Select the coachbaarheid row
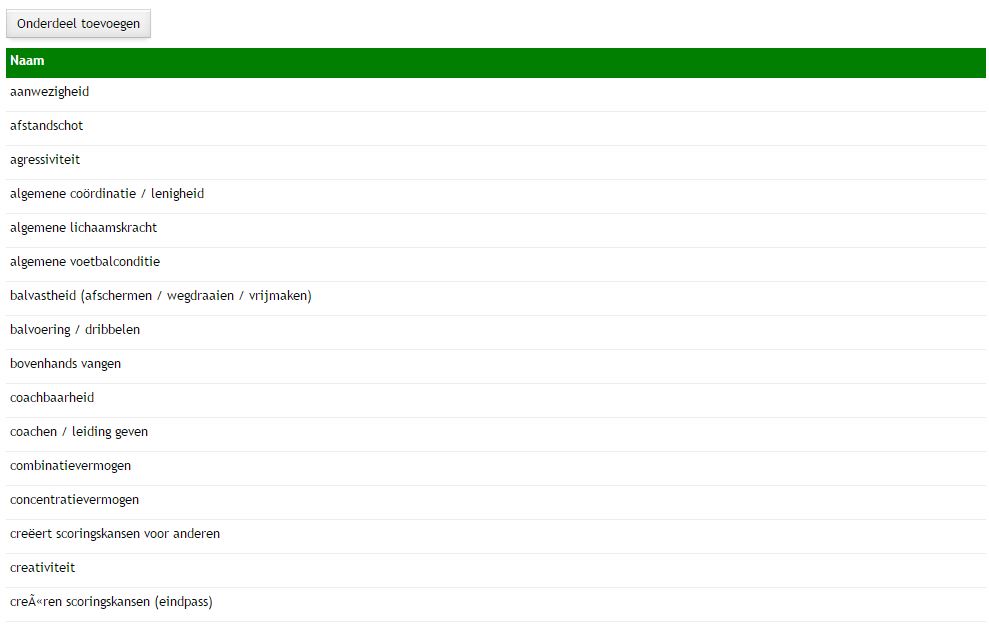The image size is (989, 629). tap(52, 398)
